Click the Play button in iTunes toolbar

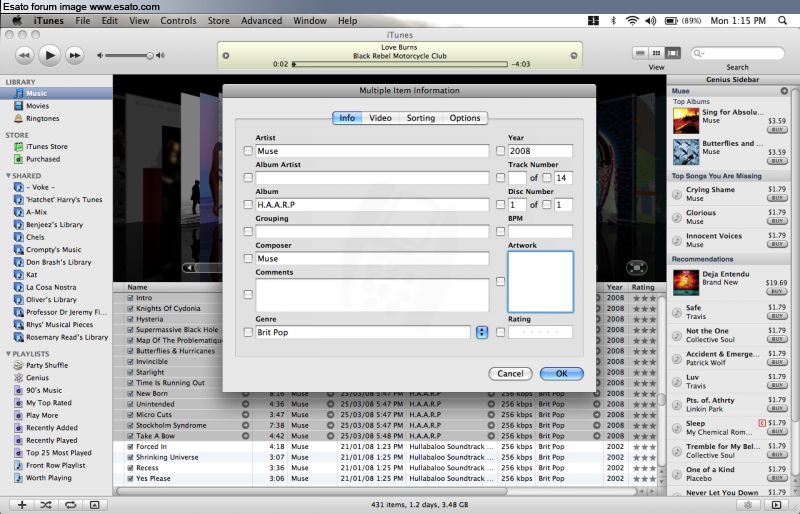click(49, 55)
